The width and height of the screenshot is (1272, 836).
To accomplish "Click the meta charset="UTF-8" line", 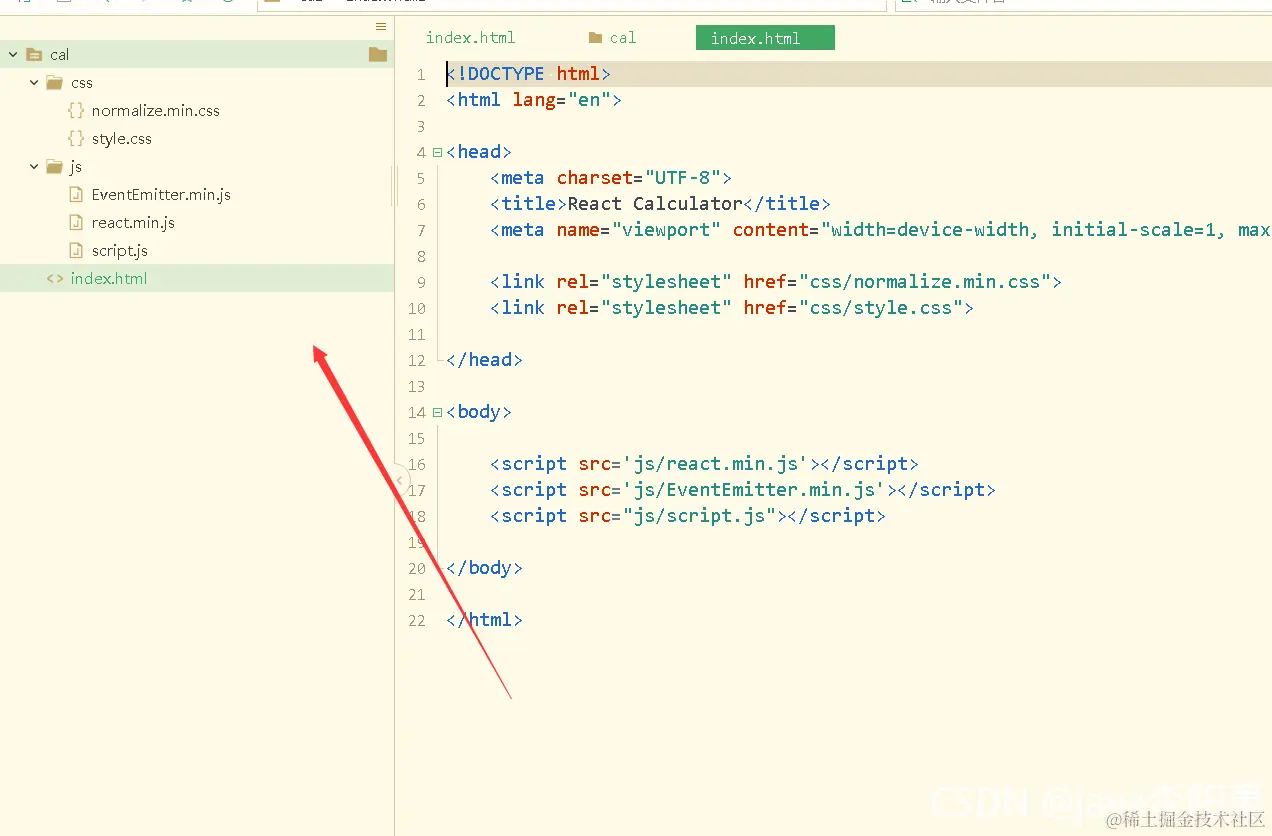I will pos(611,178).
